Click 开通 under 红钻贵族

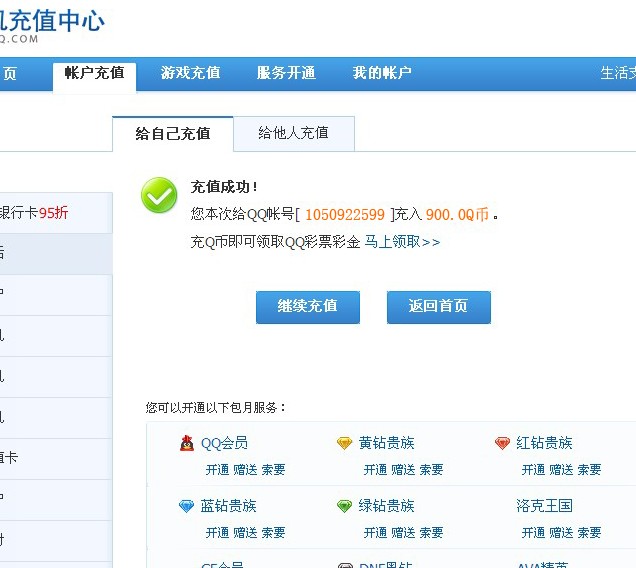click(533, 470)
